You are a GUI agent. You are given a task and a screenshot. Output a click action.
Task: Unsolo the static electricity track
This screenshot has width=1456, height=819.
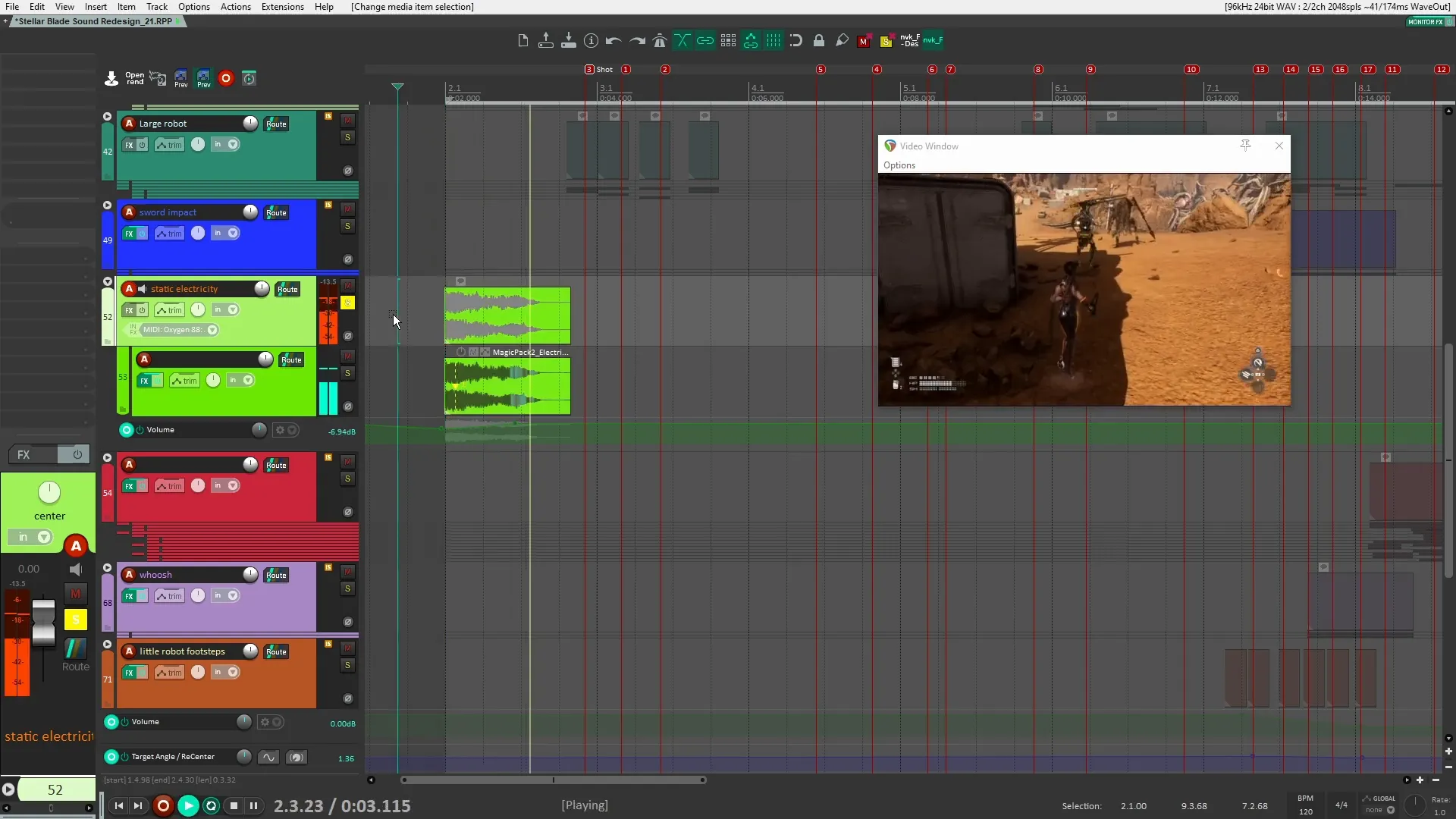pos(347,303)
